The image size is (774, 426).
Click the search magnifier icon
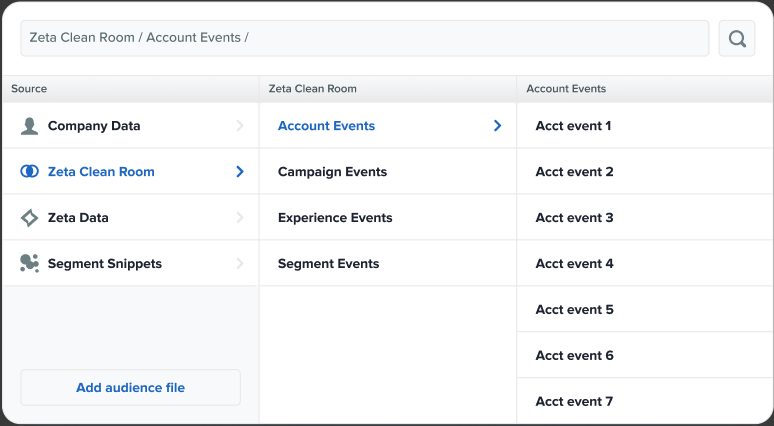tap(737, 39)
